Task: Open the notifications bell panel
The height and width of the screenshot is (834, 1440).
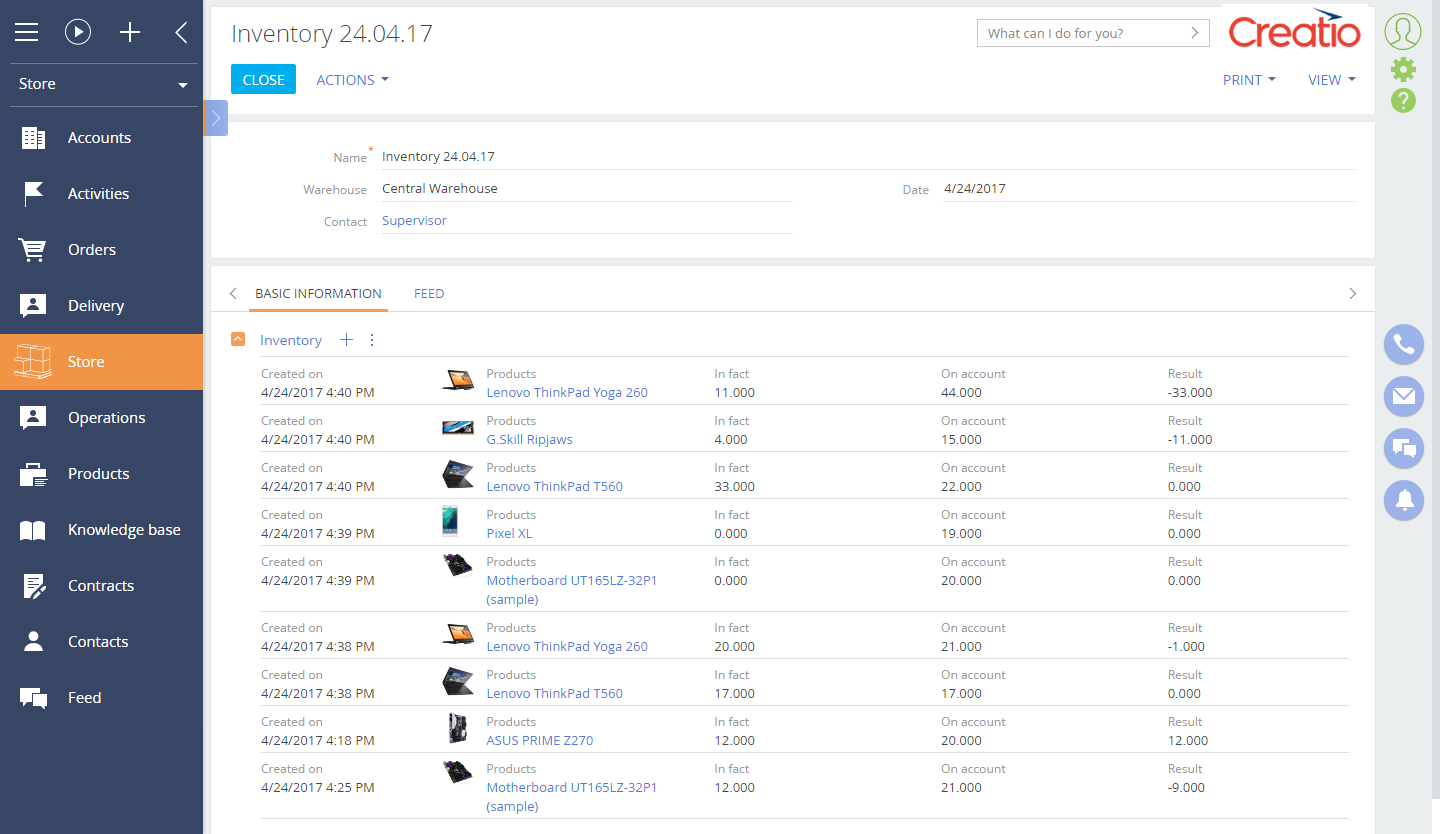Action: (x=1403, y=499)
